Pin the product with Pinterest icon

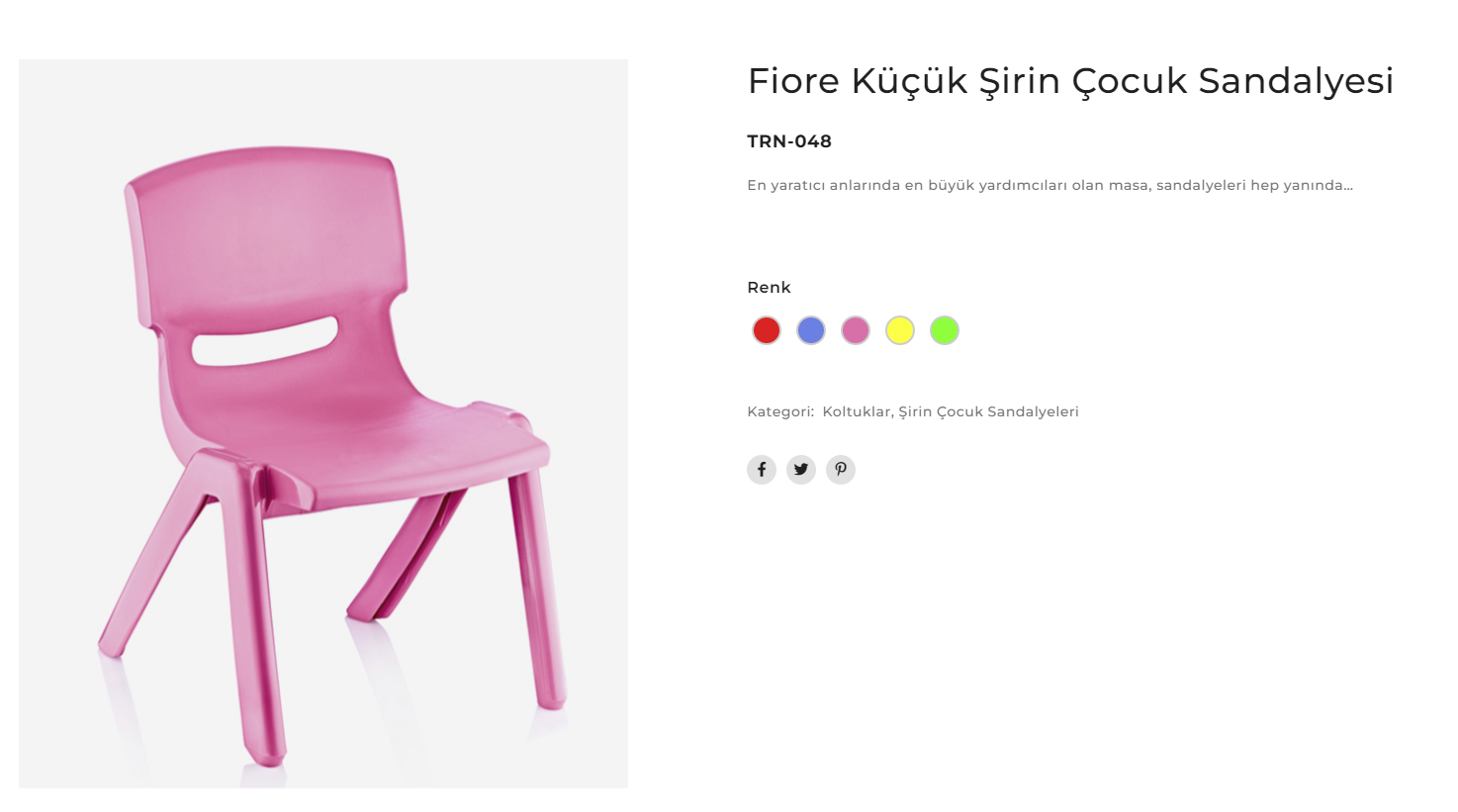coord(840,470)
